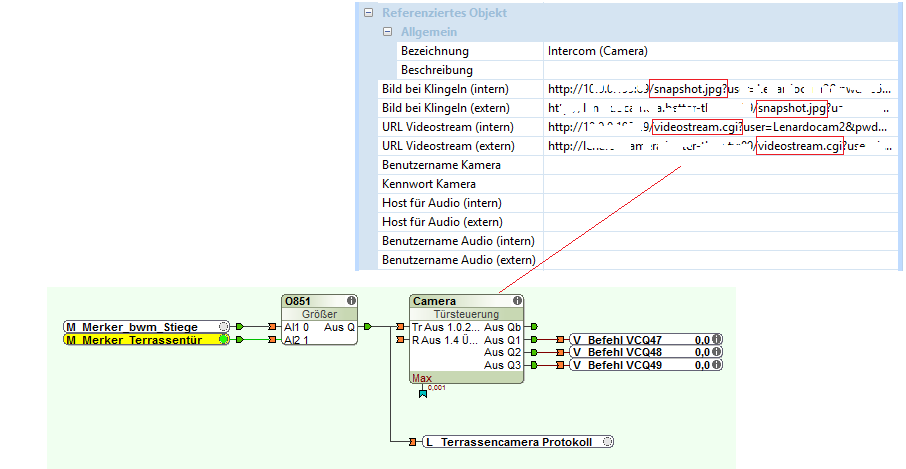Screen dimensions: 906x469
Task: Select the Bezeichnung property row
Action: [x=434, y=51]
